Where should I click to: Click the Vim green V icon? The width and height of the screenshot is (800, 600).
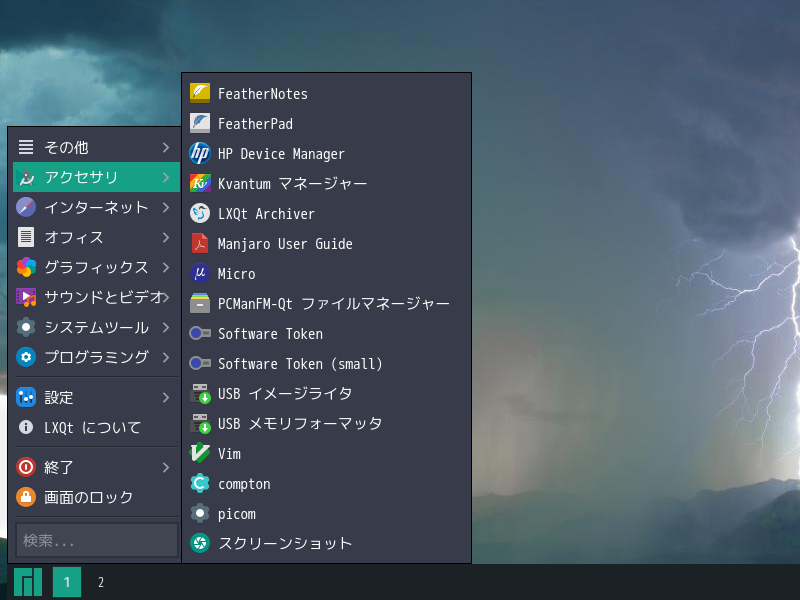click(199, 453)
